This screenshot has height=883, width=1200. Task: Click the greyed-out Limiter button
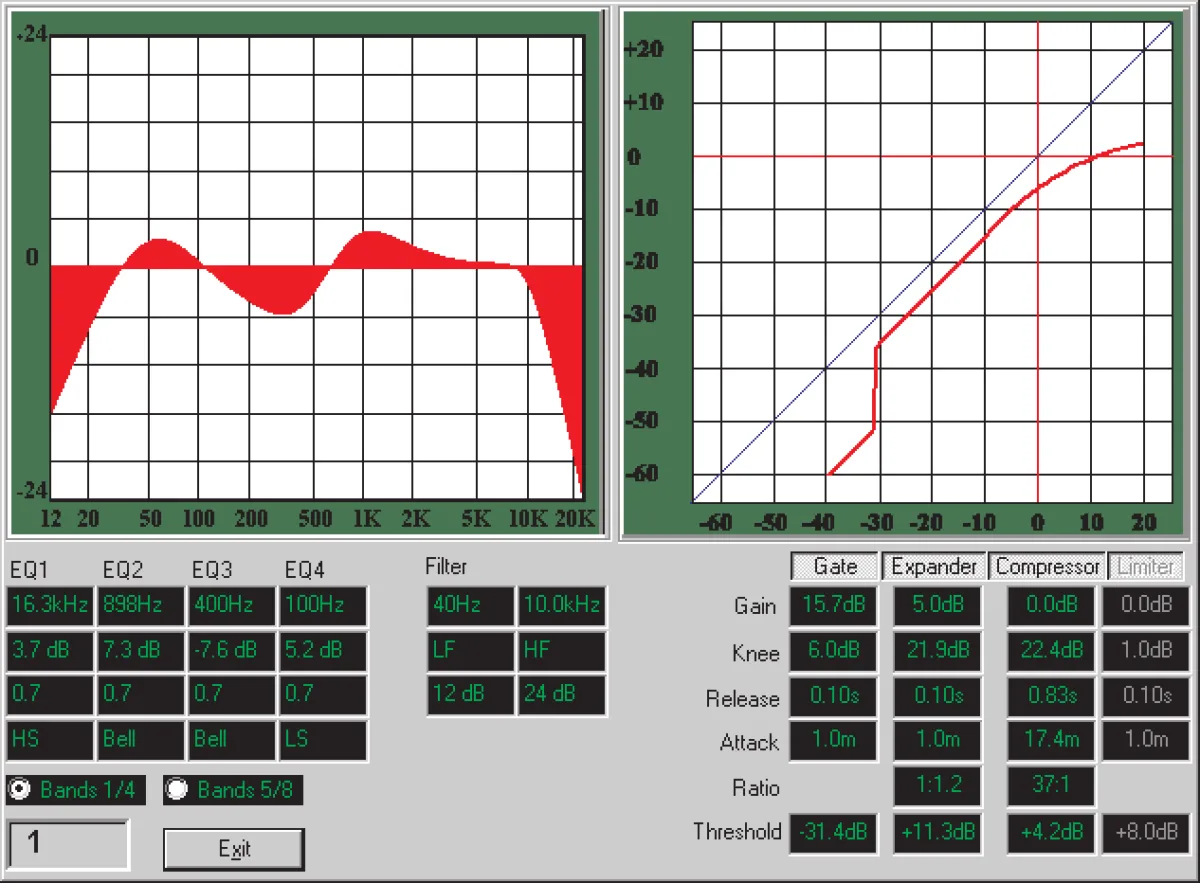(x=1145, y=567)
